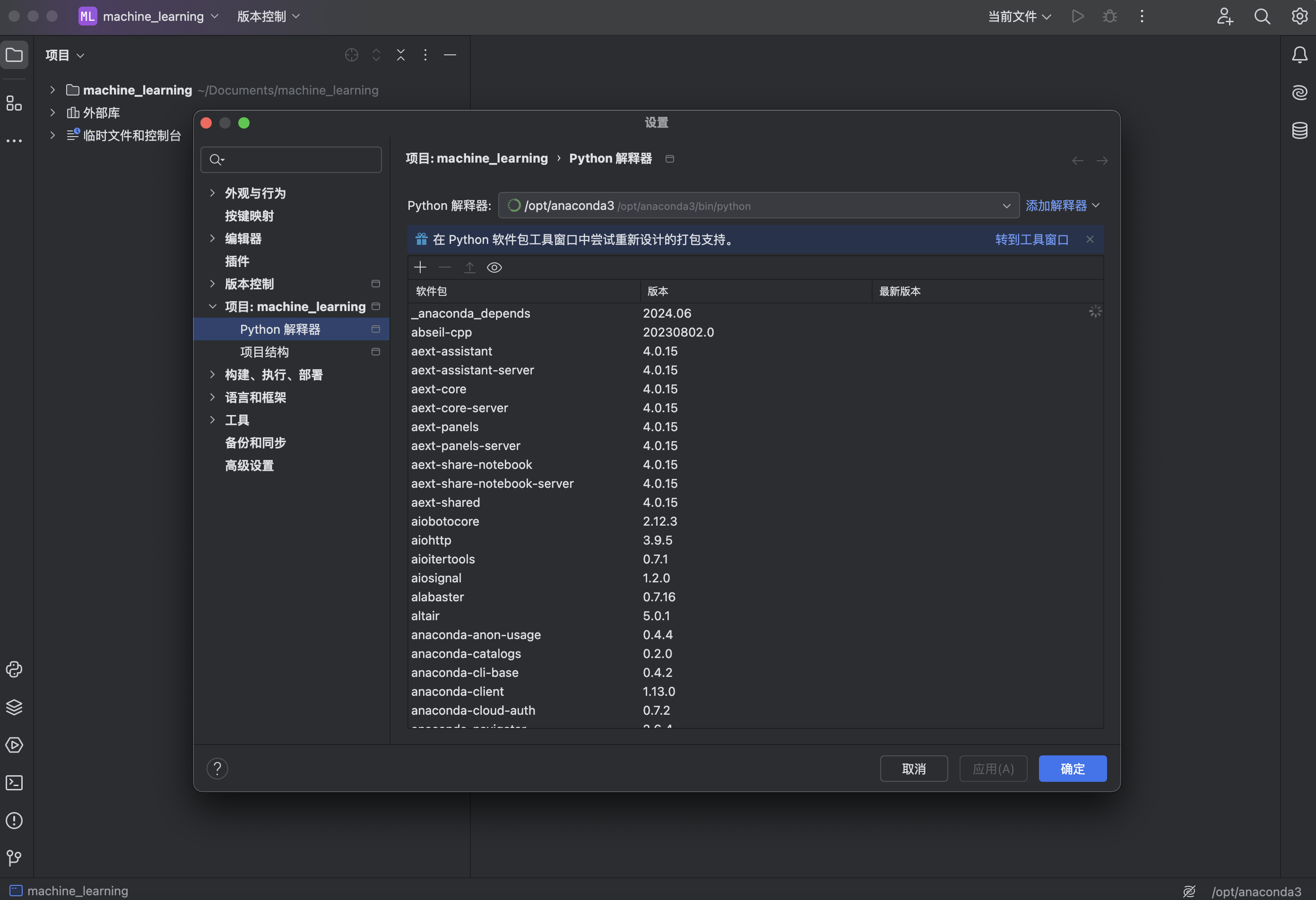Open the 添加解释器 dropdown
The height and width of the screenshot is (900, 1316).
point(1063,205)
